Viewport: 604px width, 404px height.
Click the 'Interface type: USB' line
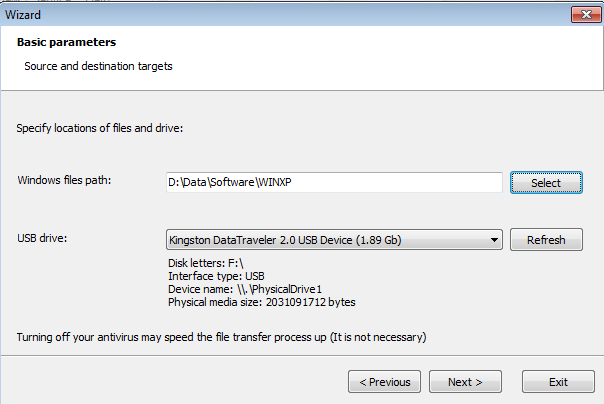[x=216, y=276]
